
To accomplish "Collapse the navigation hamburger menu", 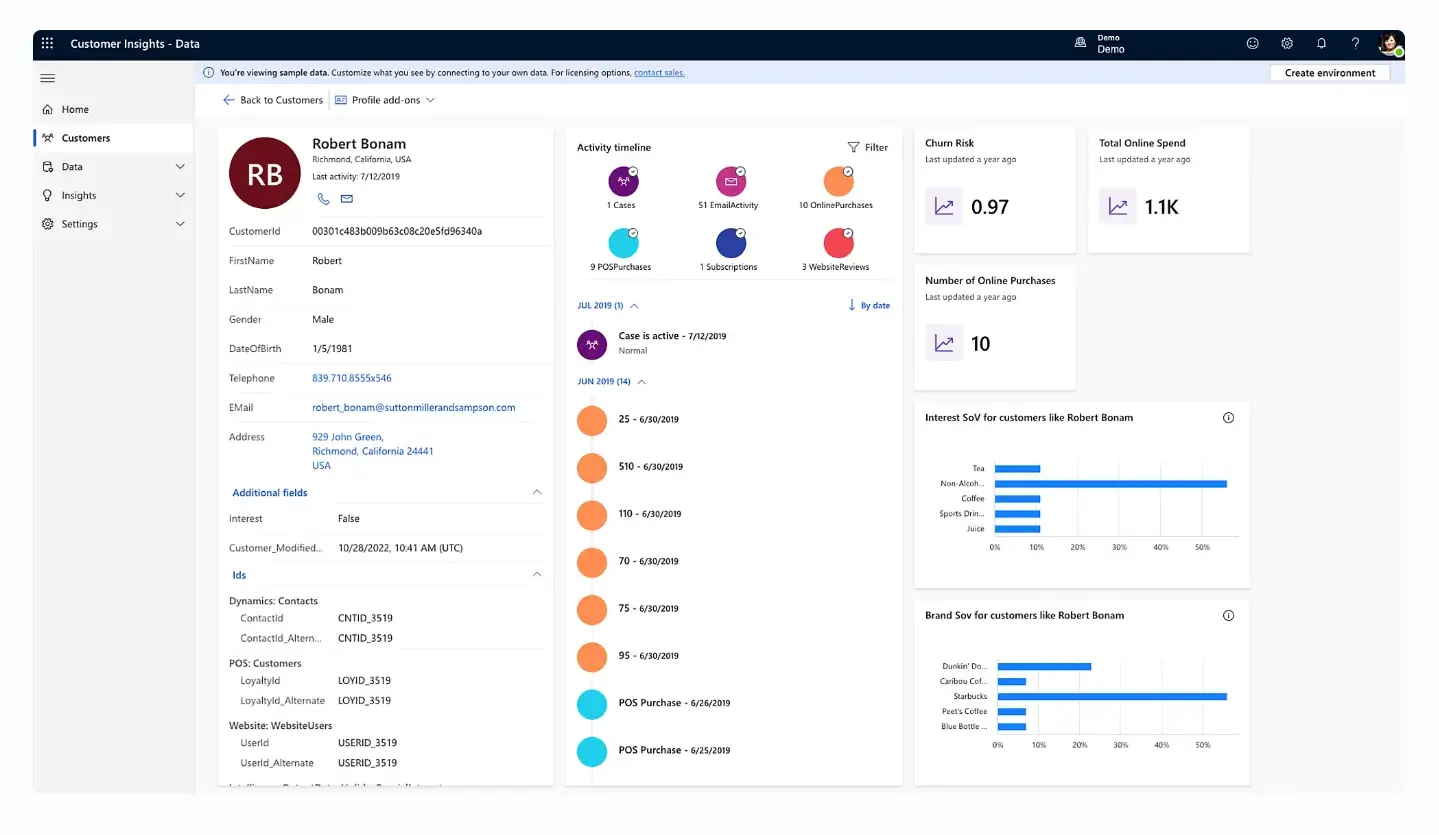I will tap(47, 77).
